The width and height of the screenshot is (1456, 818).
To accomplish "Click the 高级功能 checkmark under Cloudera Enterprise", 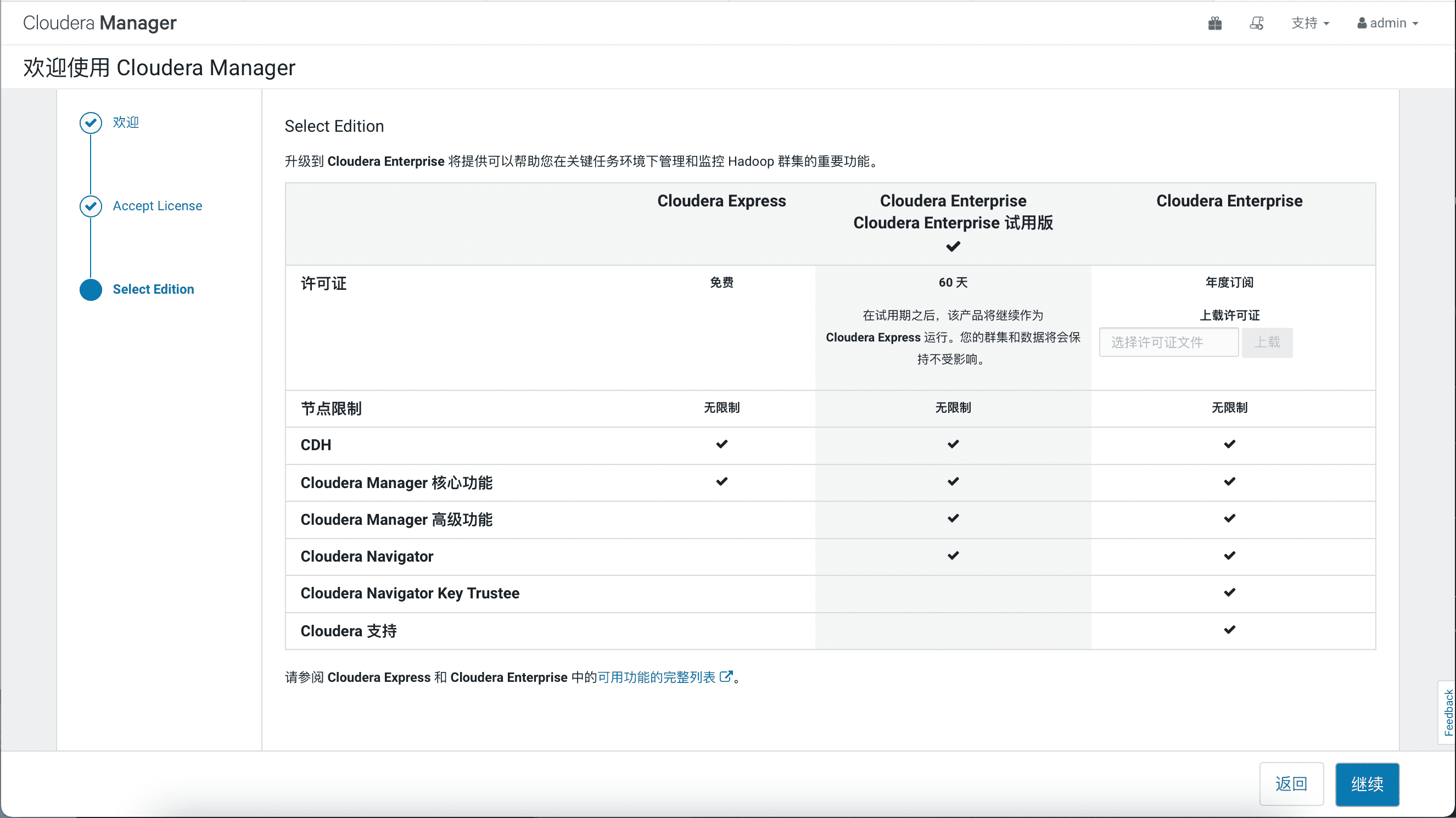I will point(1229,518).
